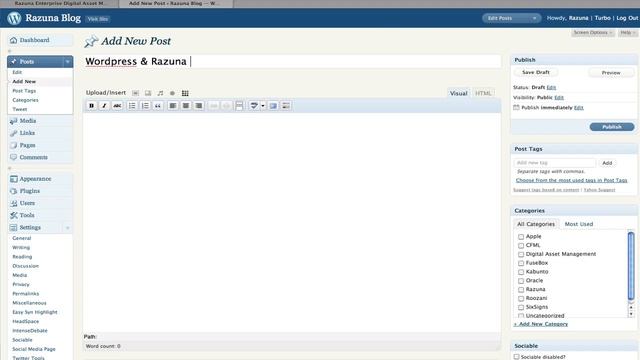Toggle italic formatting
Screen dimensions: 640x360
coord(104,106)
